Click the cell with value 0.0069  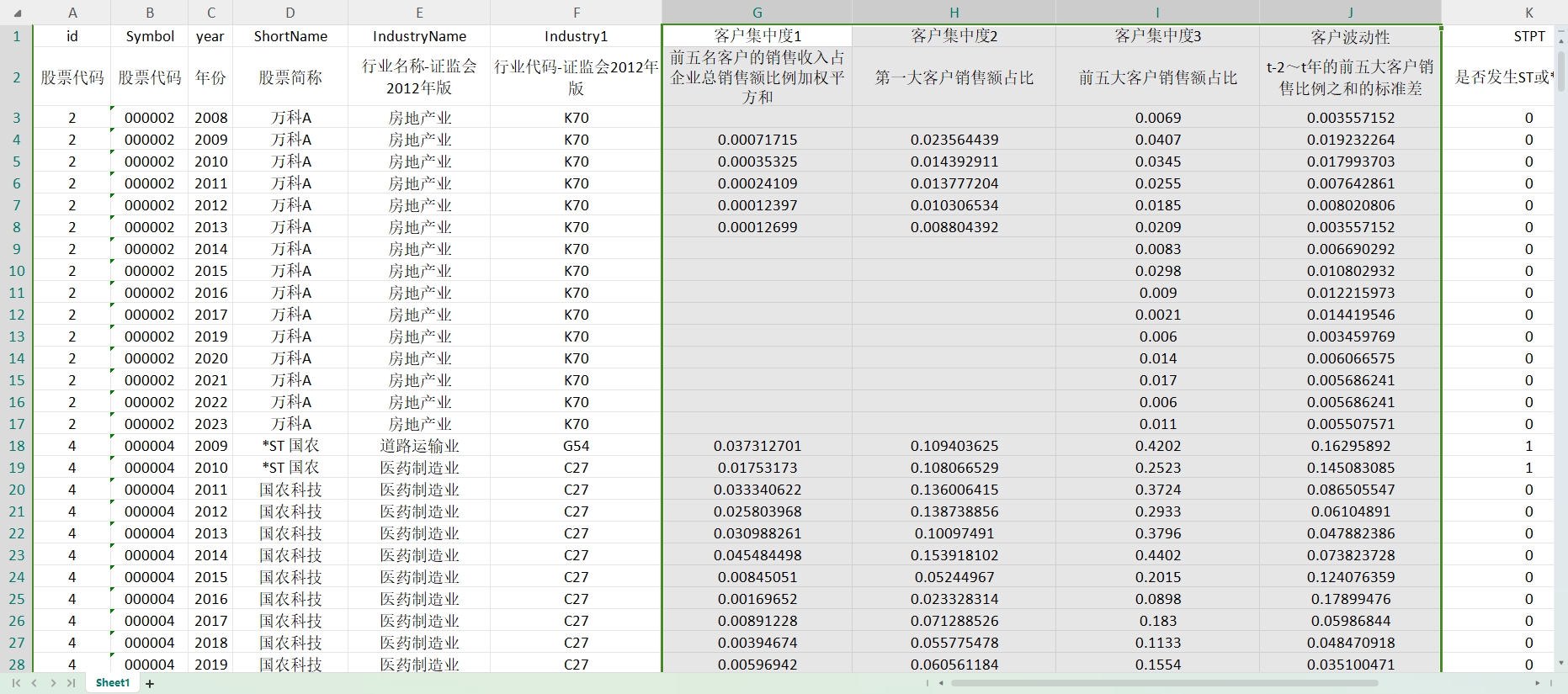(1158, 118)
